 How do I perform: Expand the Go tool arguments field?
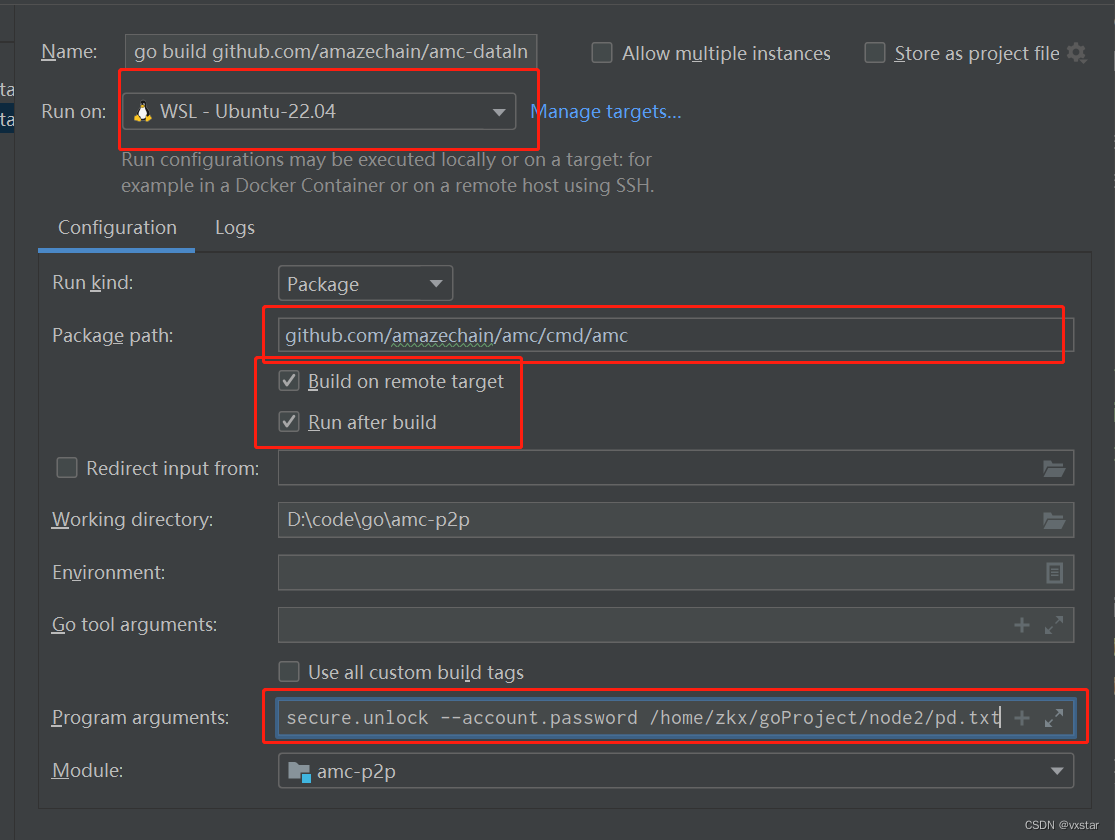(x=1054, y=625)
